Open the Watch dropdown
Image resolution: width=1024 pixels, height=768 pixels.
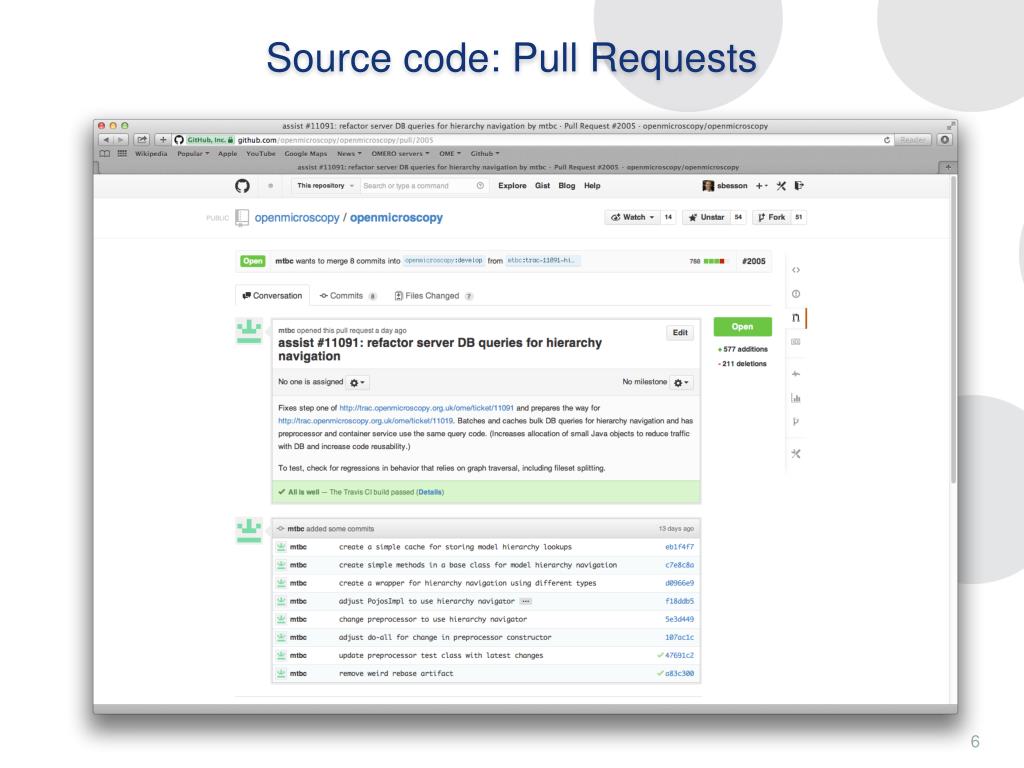(x=632, y=217)
